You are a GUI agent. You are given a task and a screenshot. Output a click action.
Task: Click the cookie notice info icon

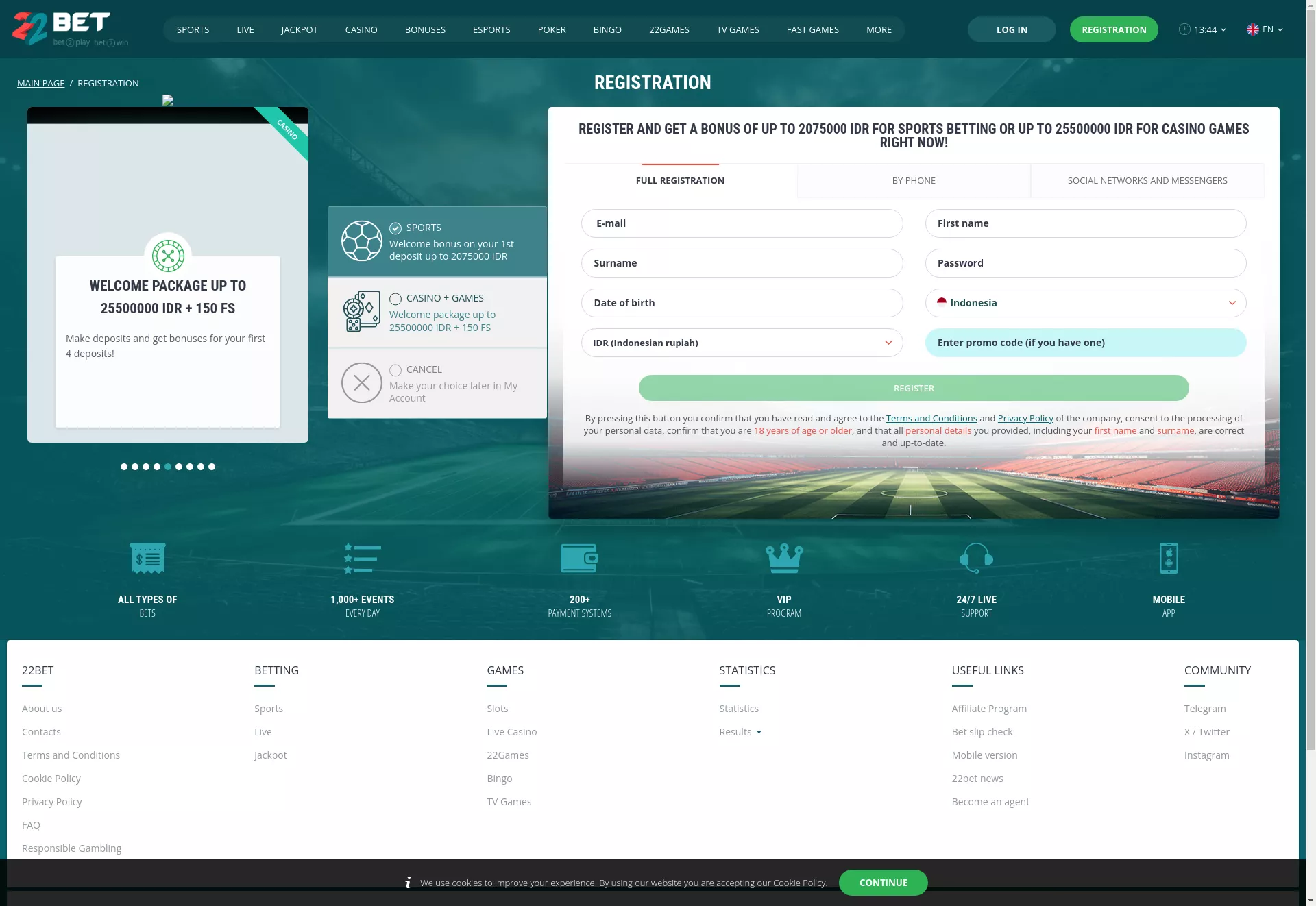tap(409, 883)
